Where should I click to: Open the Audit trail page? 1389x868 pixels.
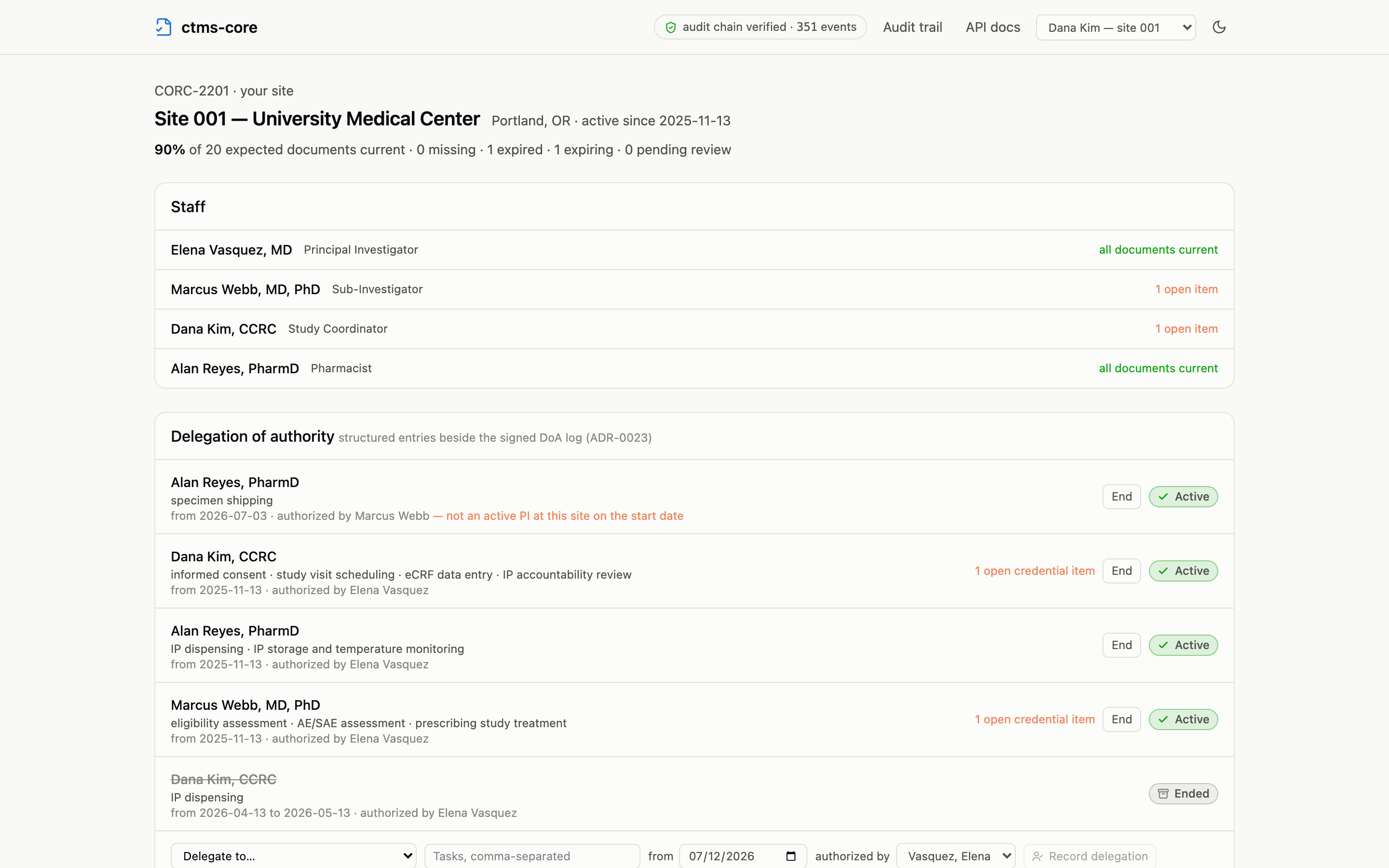(912, 27)
